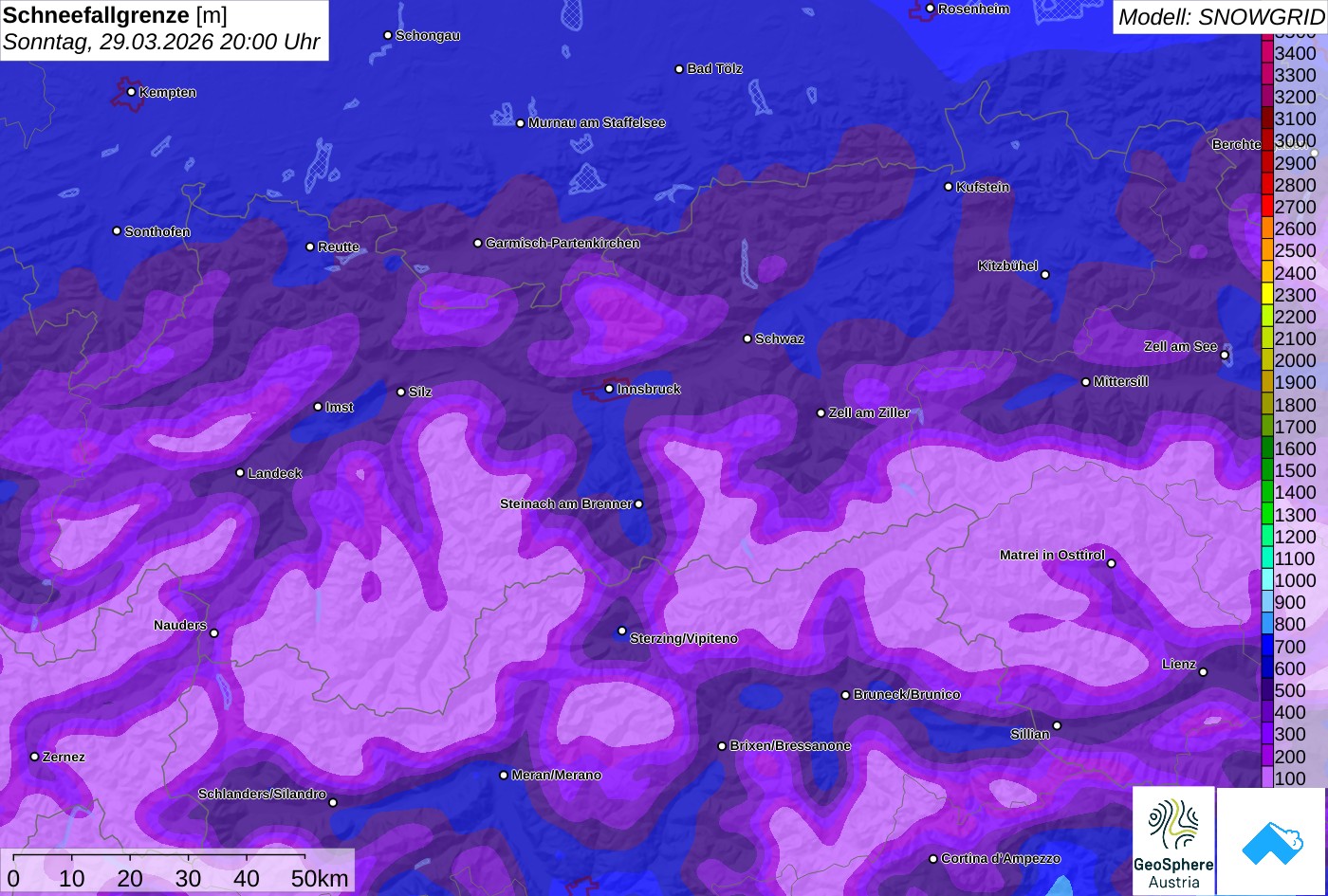Click the Kempten city marker dot
The image size is (1328, 896).
pyautogui.click(x=131, y=92)
